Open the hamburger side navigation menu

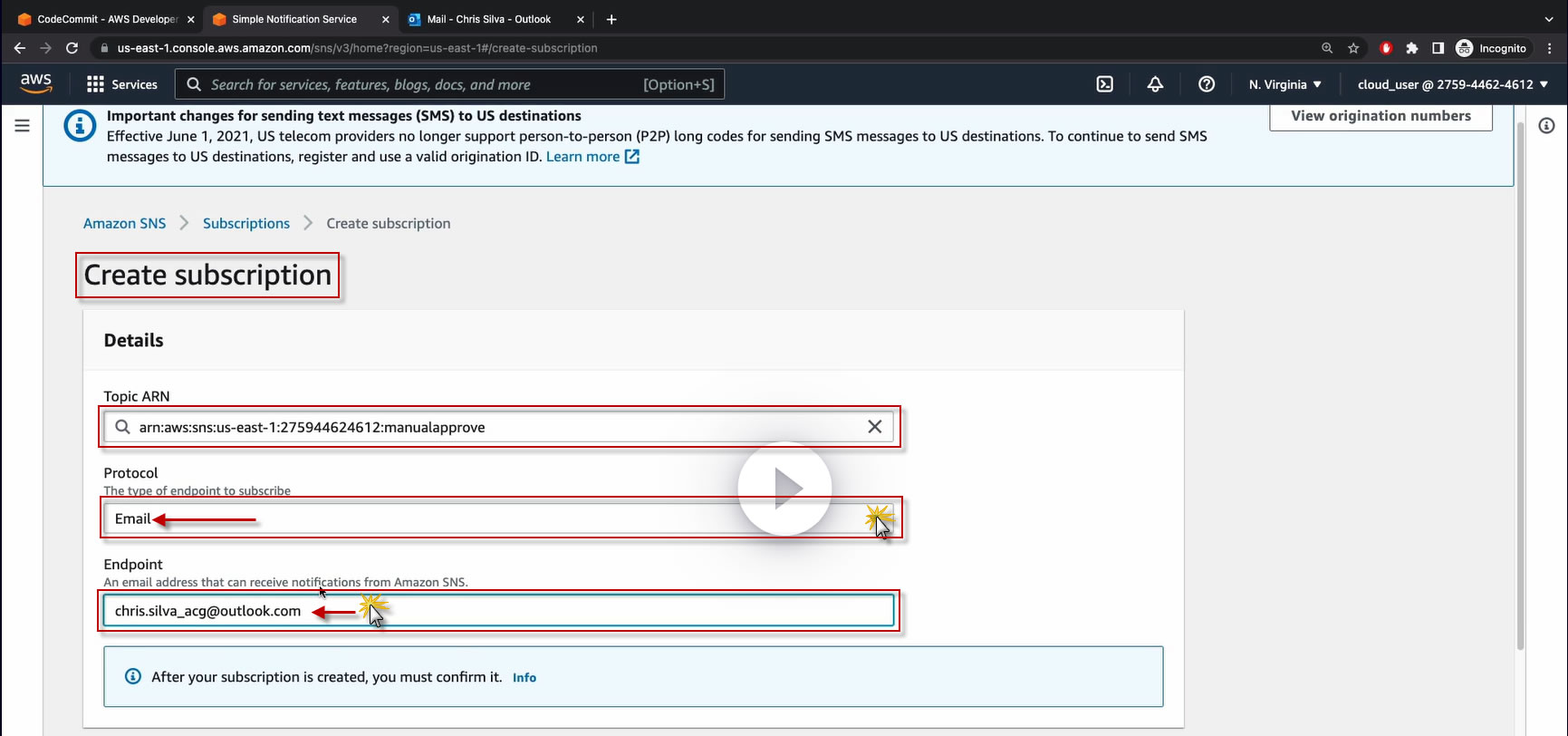[x=23, y=126]
